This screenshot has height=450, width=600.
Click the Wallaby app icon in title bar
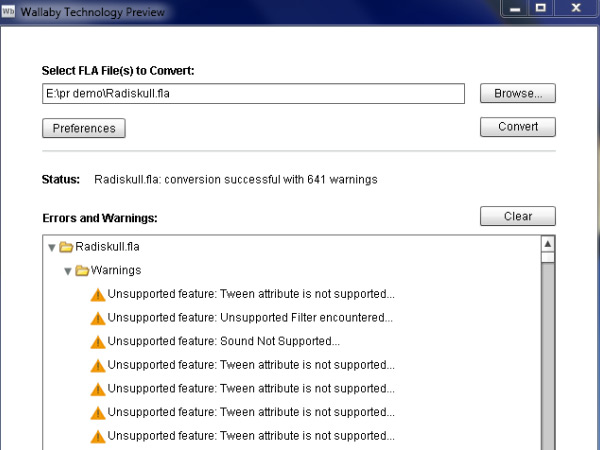(8, 11)
